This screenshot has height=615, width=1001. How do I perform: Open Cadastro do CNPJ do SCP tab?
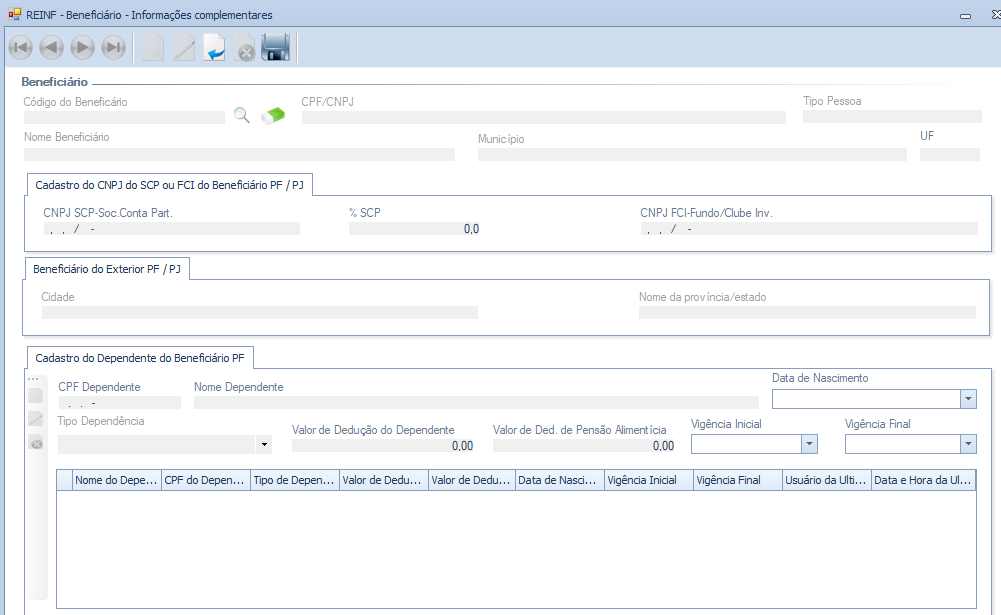click(169, 185)
